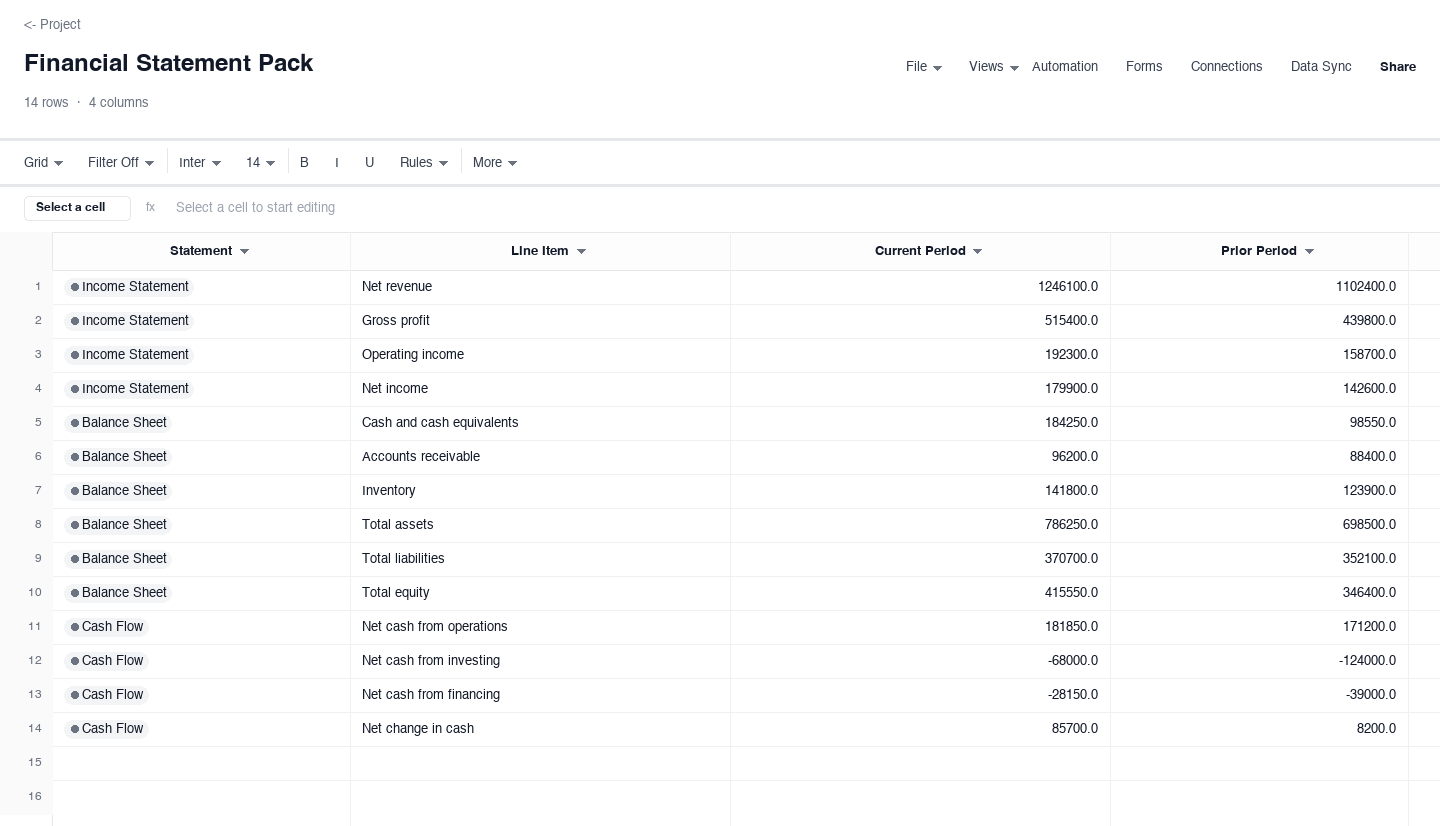Image resolution: width=1440 pixels, height=826 pixels.
Task: Open the File menu
Action: (x=924, y=67)
